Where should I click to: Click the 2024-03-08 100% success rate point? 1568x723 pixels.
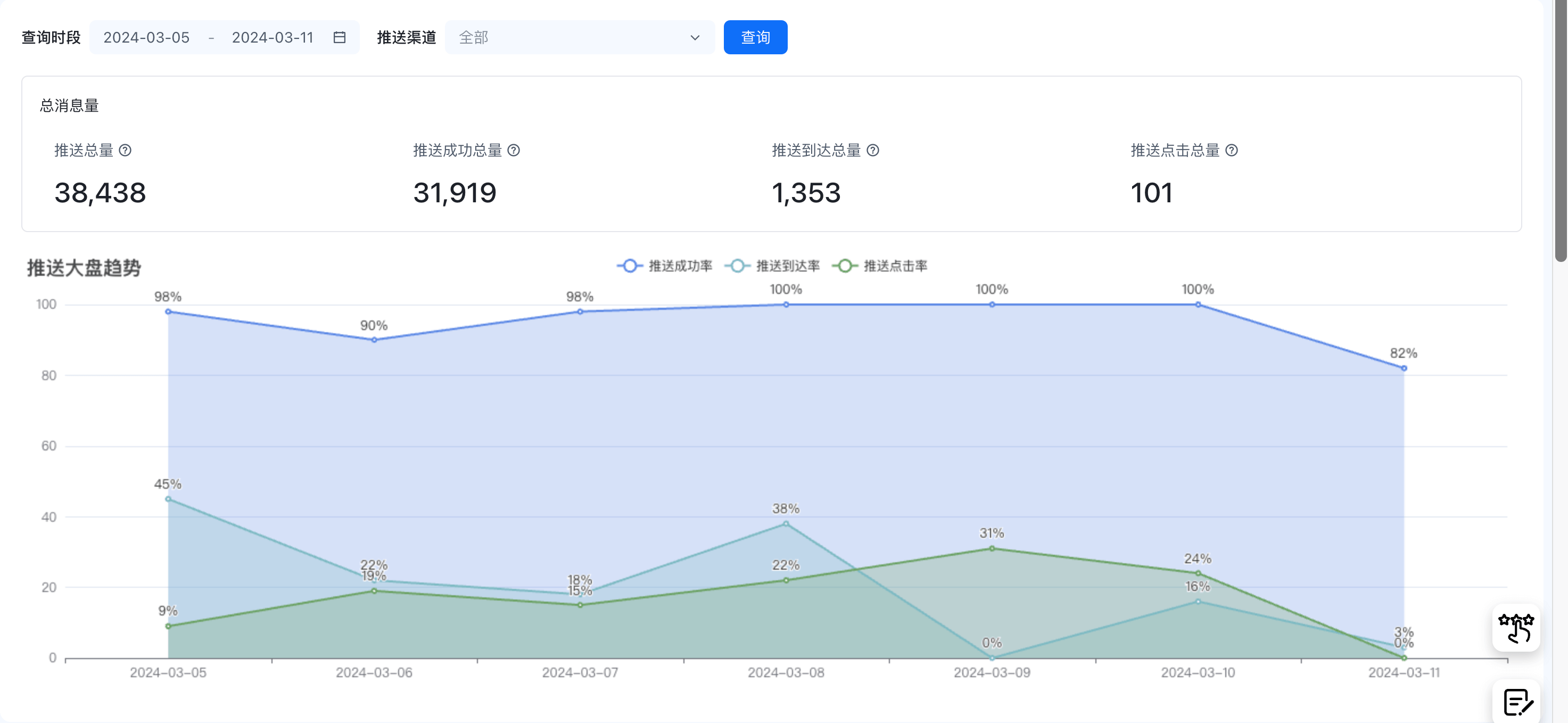click(x=786, y=305)
